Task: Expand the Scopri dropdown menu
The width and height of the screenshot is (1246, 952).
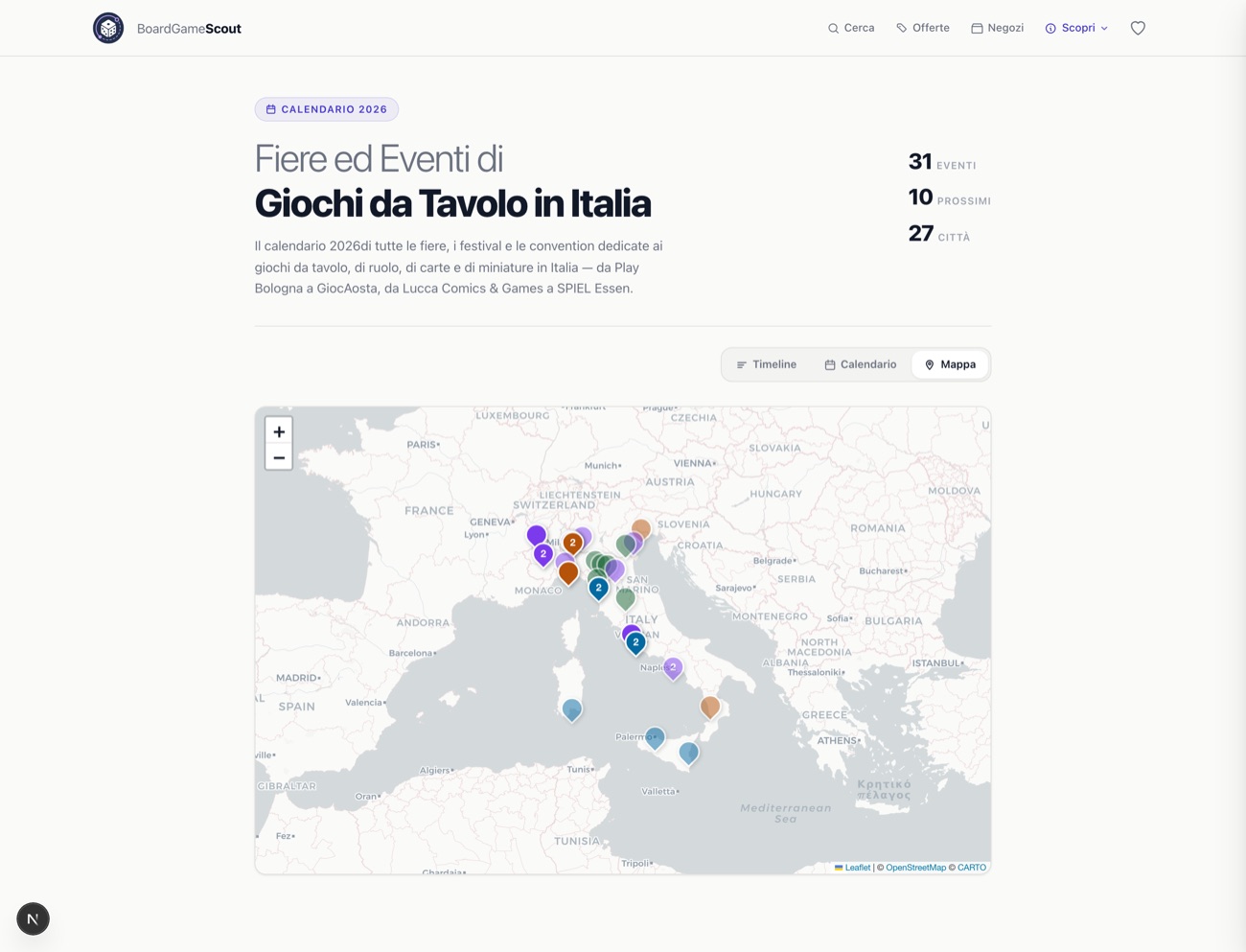Action: point(1076,28)
